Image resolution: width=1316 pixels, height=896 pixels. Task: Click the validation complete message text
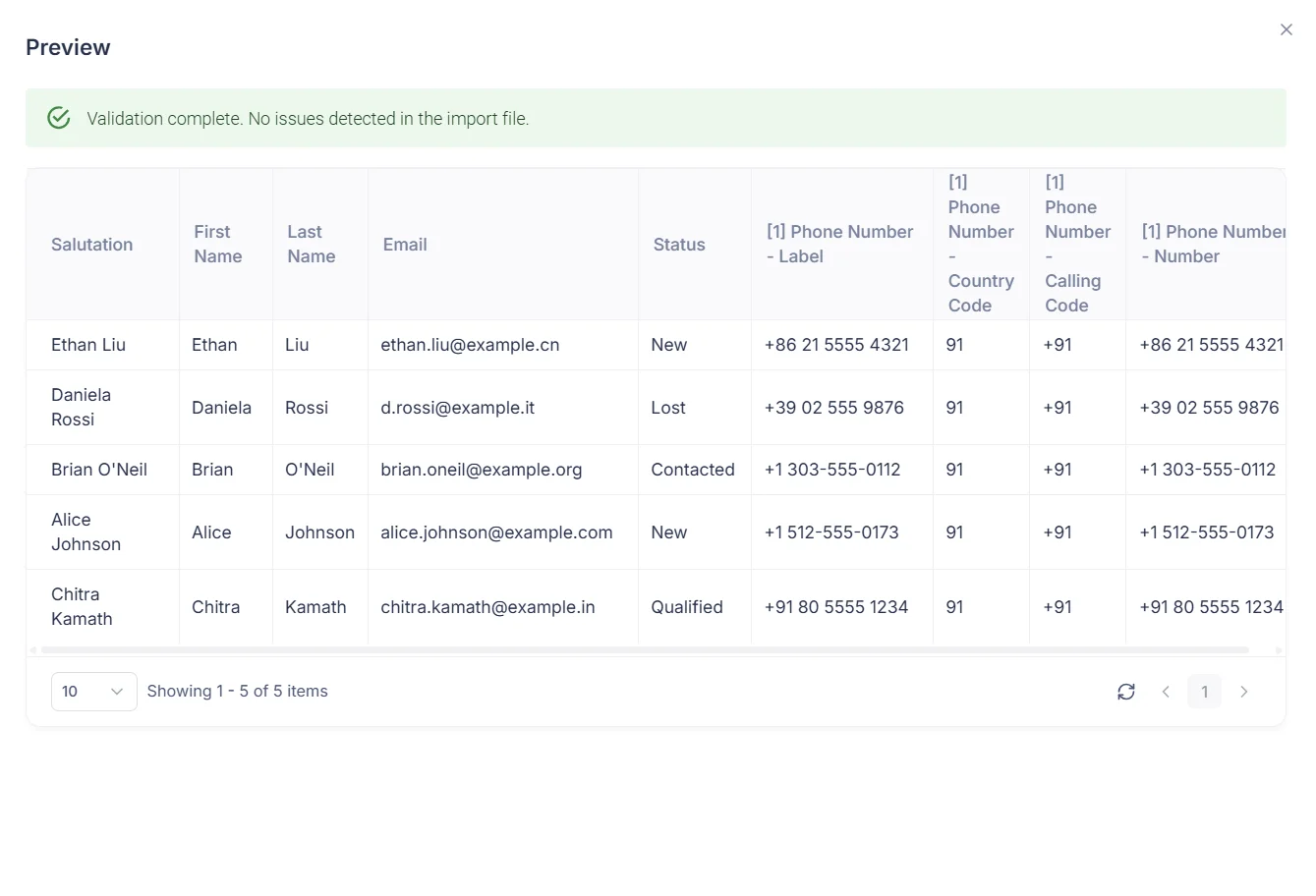tap(308, 119)
